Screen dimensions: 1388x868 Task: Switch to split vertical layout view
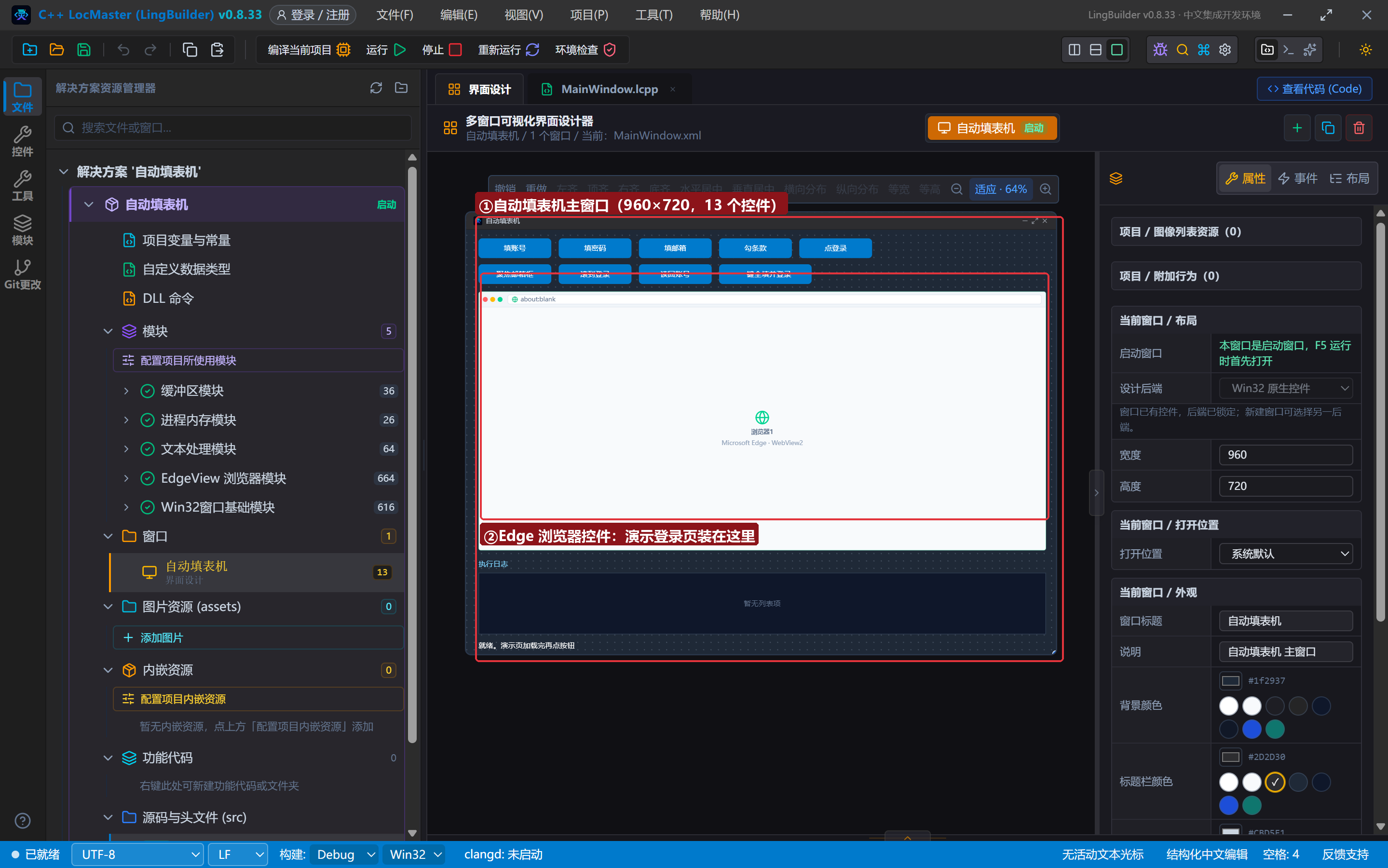coord(1074,50)
